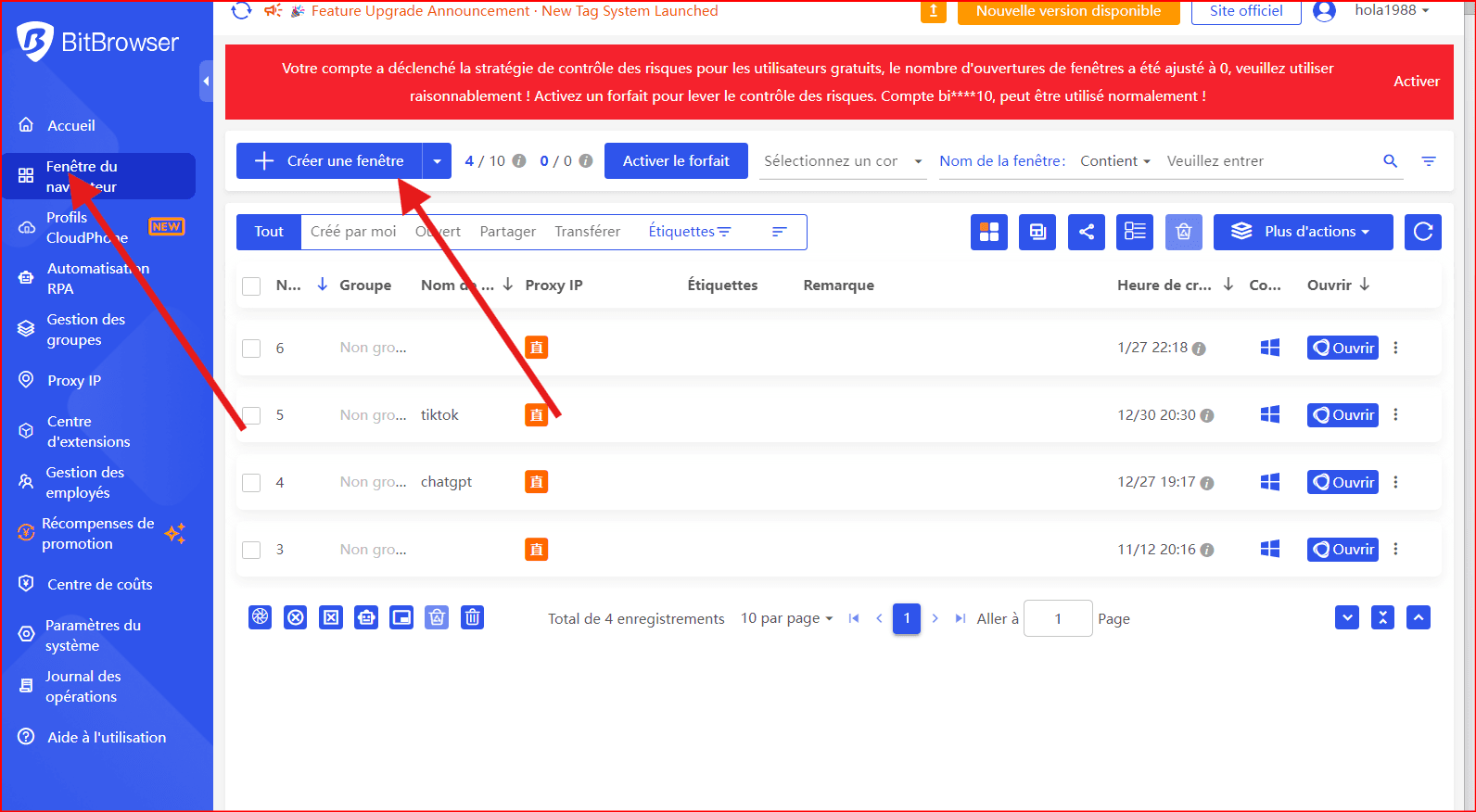The image size is (1476, 812).
Task: Toggle the select-all checkbox in table header
Action: (x=251, y=285)
